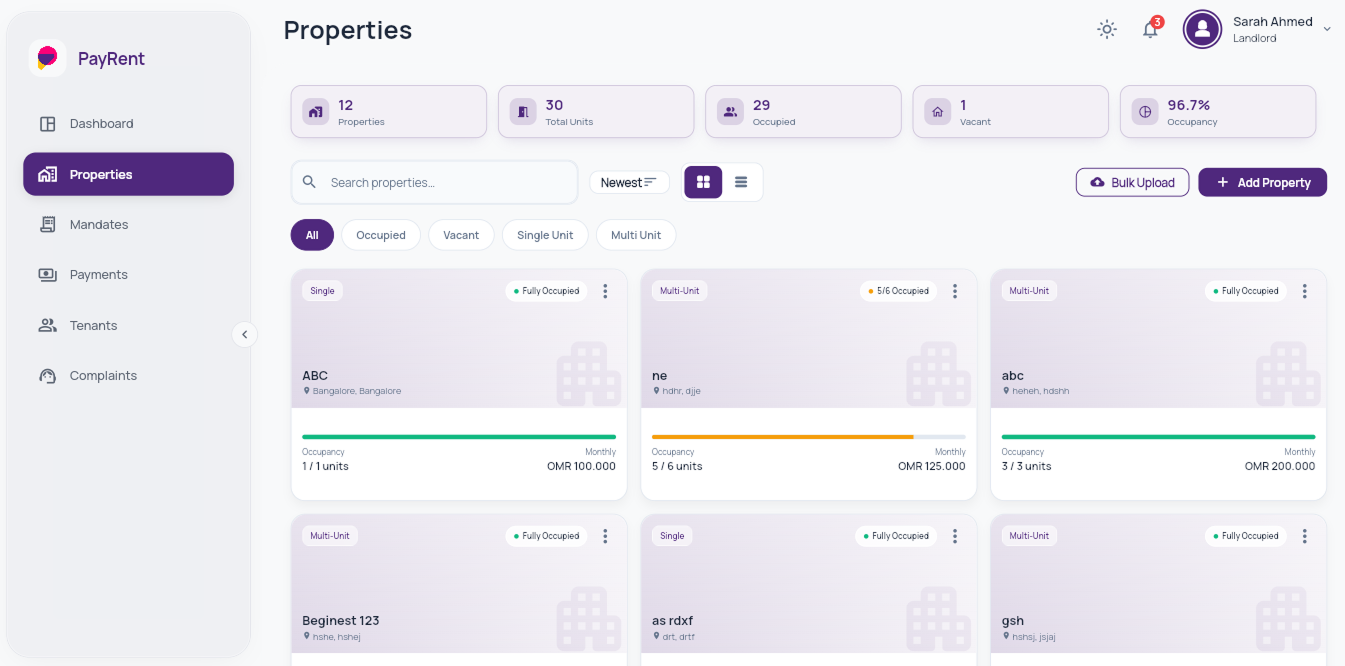Image resolution: width=1345 pixels, height=666 pixels.
Task: Click the Properties page heading
Action: click(x=348, y=30)
